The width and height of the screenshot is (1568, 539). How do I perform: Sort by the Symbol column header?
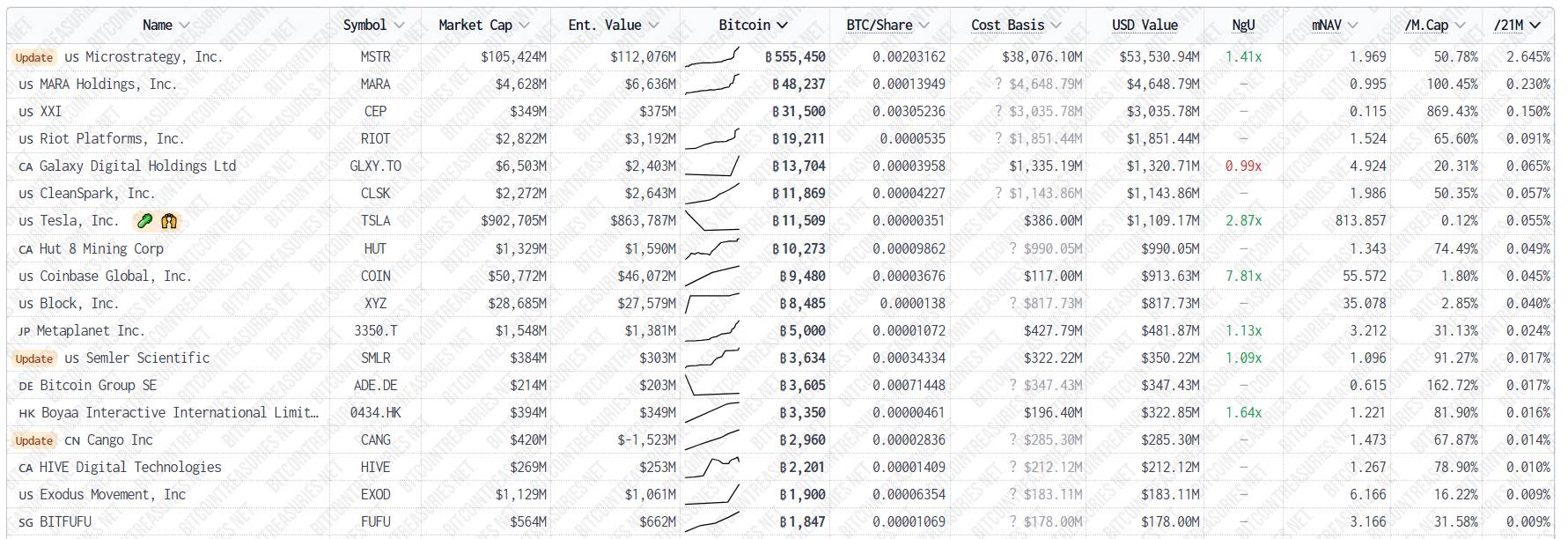(x=374, y=26)
